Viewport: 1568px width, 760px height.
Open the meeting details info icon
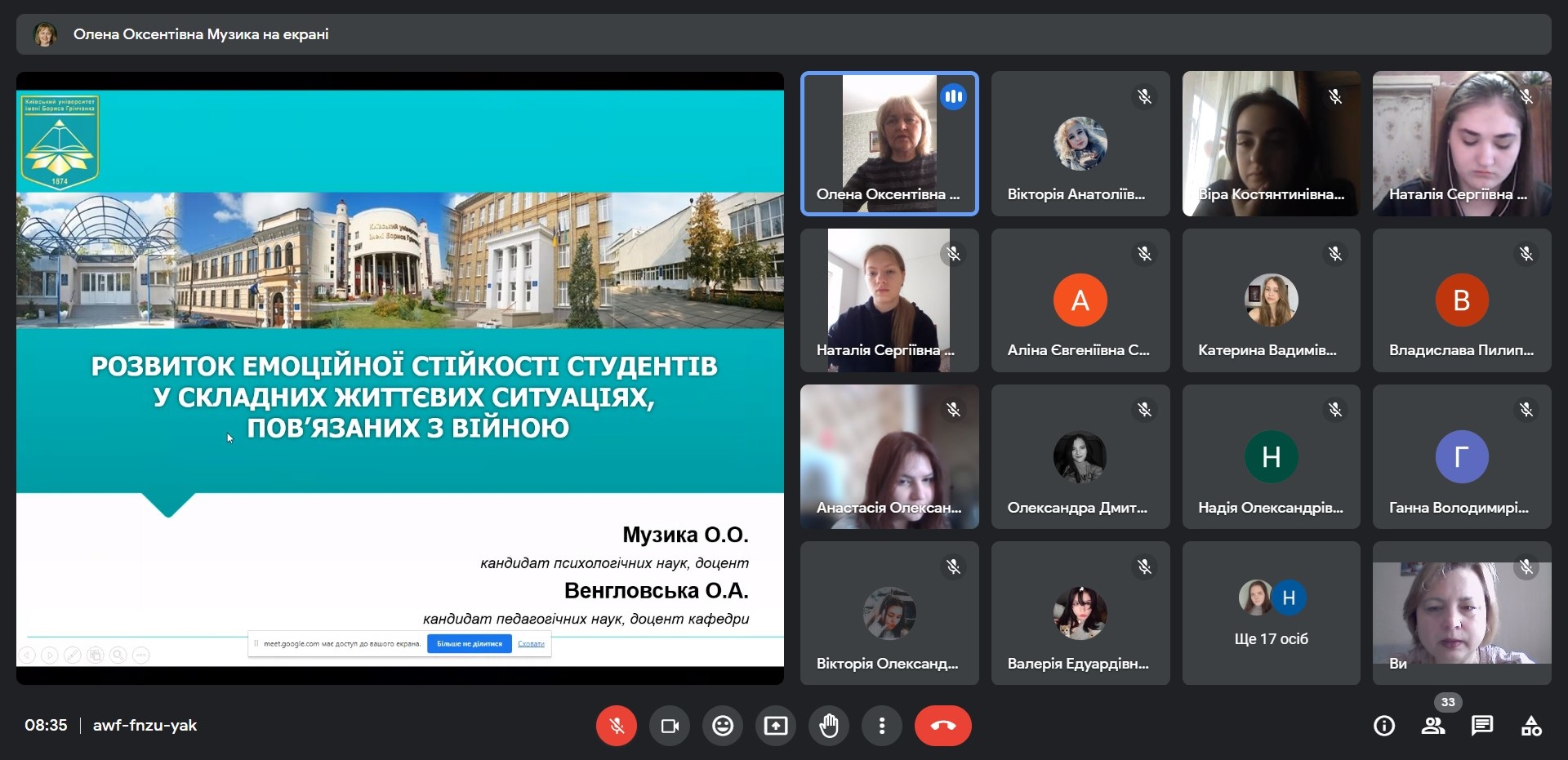pyautogui.click(x=1384, y=726)
